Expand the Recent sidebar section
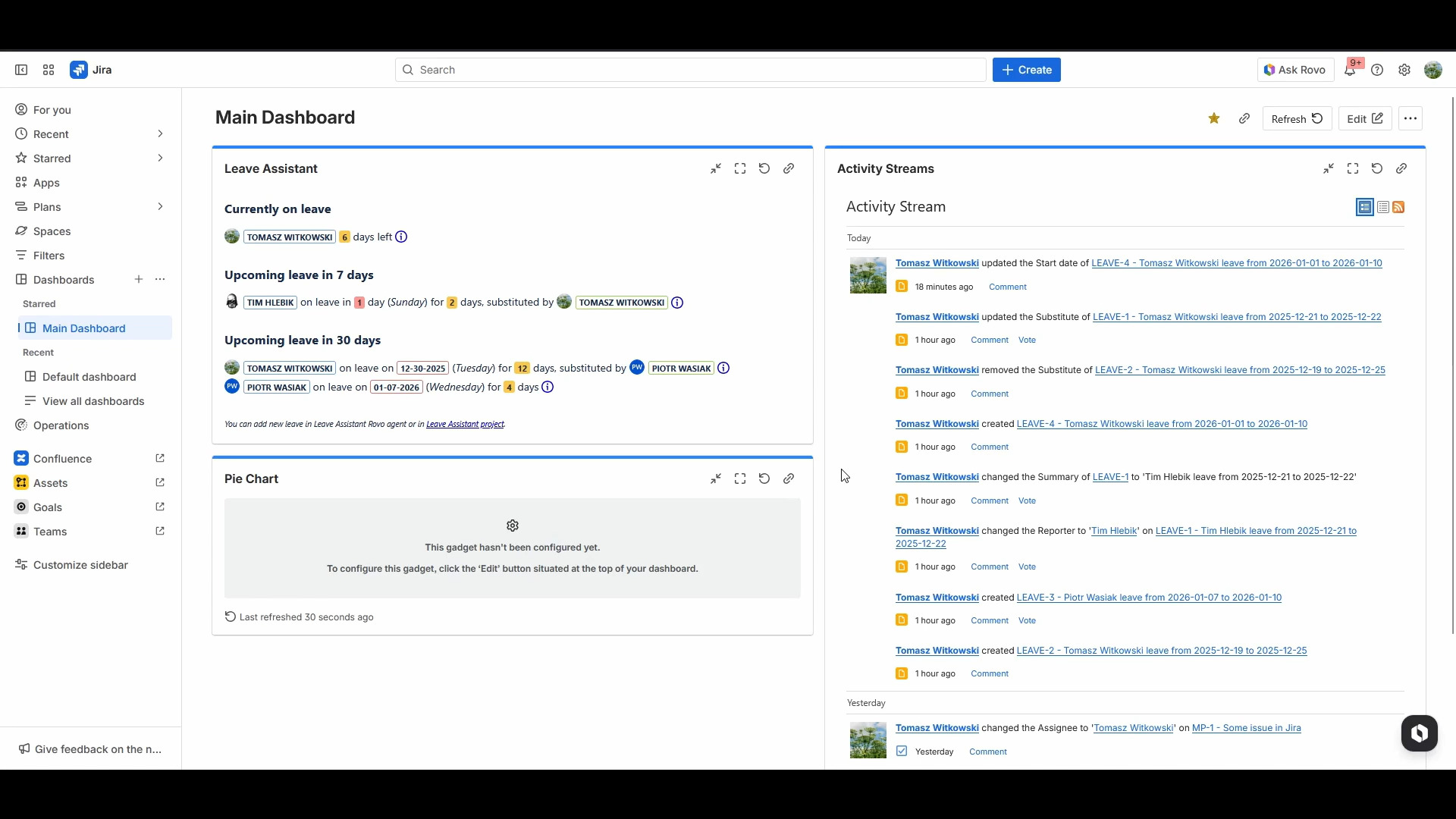Image resolution: width=1456 pixels, height=819 pixels. tap(160, 134)
